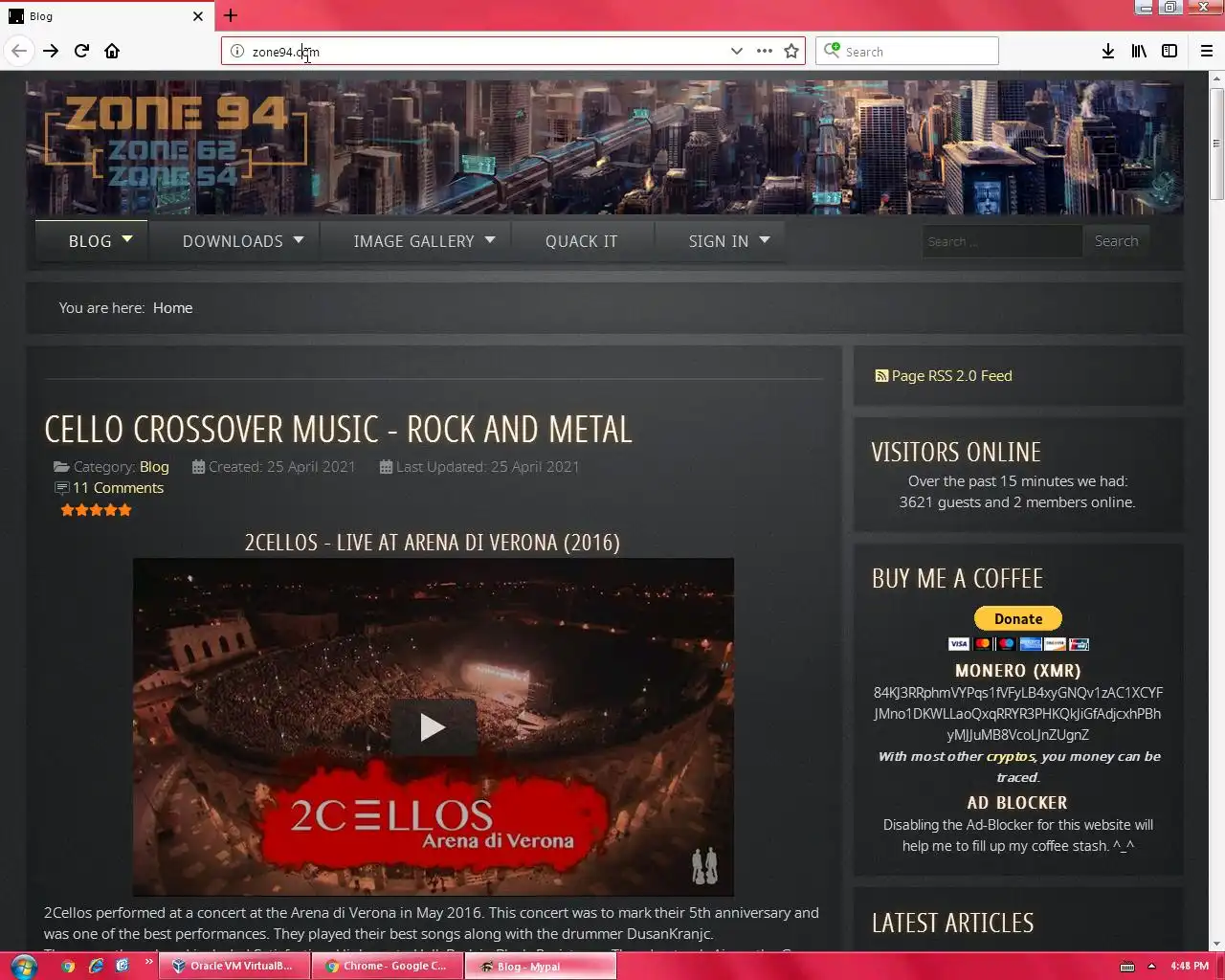The width and height of the screenshot is (1225, 980).
Task: Click the page vertical scrollbar thumb
Action: pos(1216,144)
